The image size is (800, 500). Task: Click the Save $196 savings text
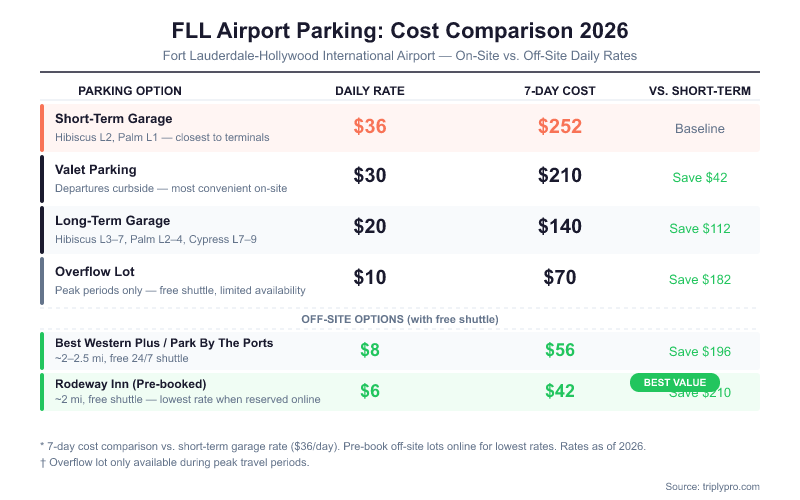pyautogui.click(x=700, y=351)
